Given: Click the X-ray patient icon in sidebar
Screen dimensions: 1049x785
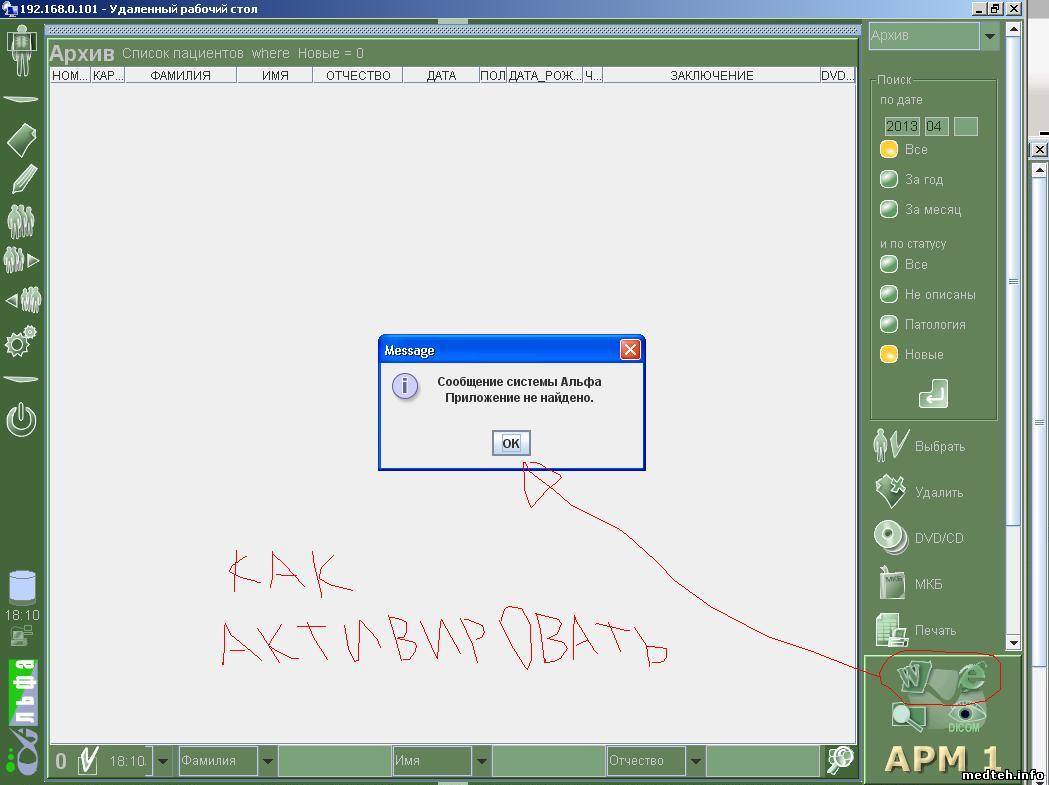Looking at the screenshot, I should 21,50.
